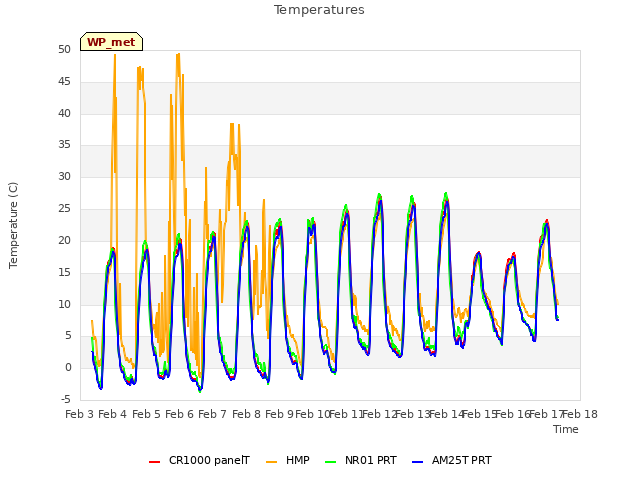
Task: Click the Feb 8 axis label
Action: click(x=246, y=414)
